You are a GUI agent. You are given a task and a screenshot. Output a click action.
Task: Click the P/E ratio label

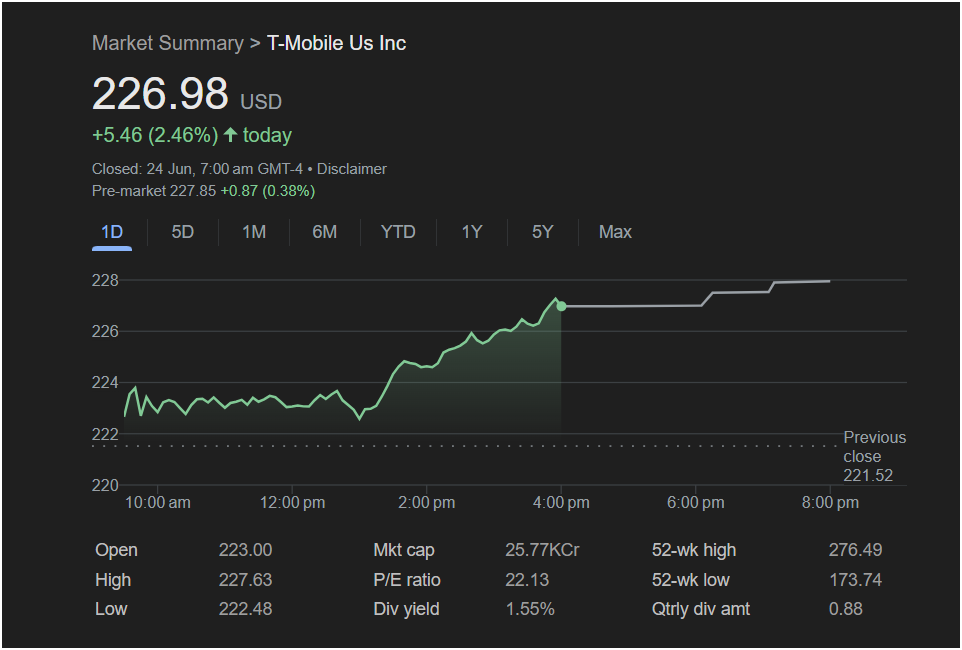tap(407, 579)
